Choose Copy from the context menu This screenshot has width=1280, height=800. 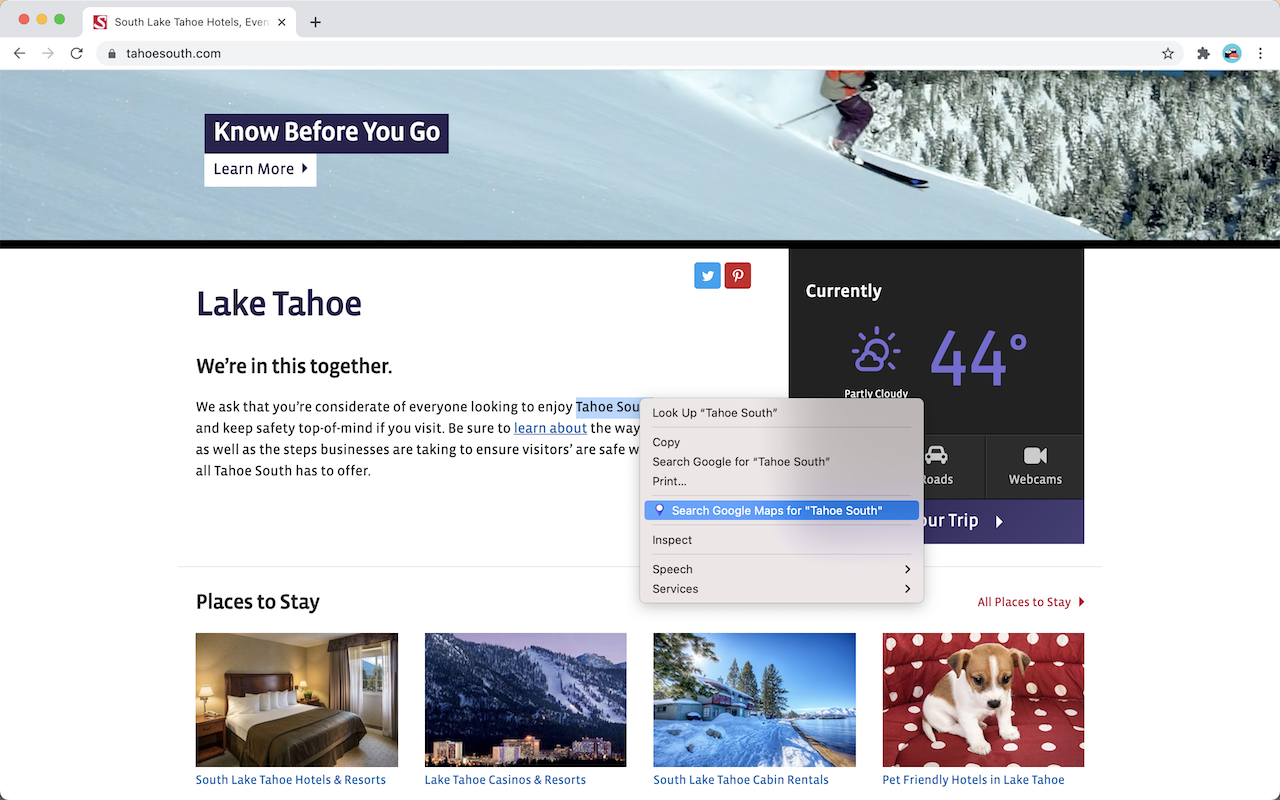pos(782,442)
